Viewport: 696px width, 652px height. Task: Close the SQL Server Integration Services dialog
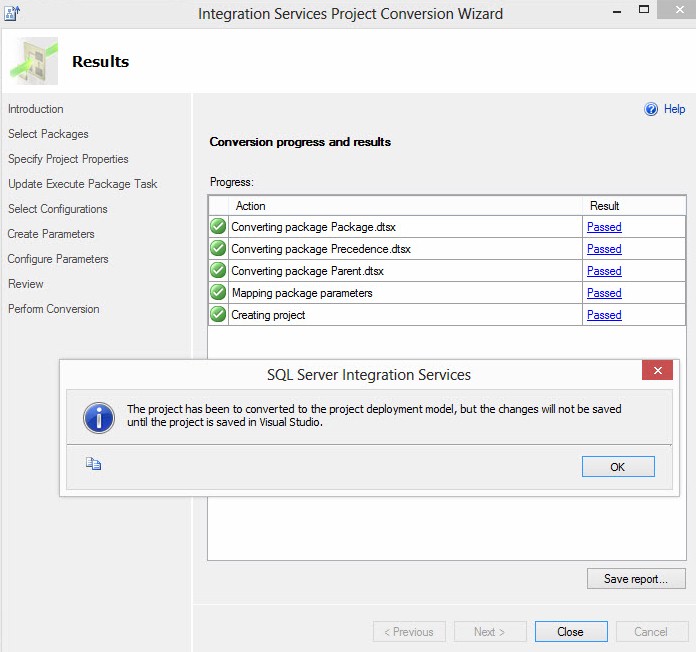coord(657,371)
